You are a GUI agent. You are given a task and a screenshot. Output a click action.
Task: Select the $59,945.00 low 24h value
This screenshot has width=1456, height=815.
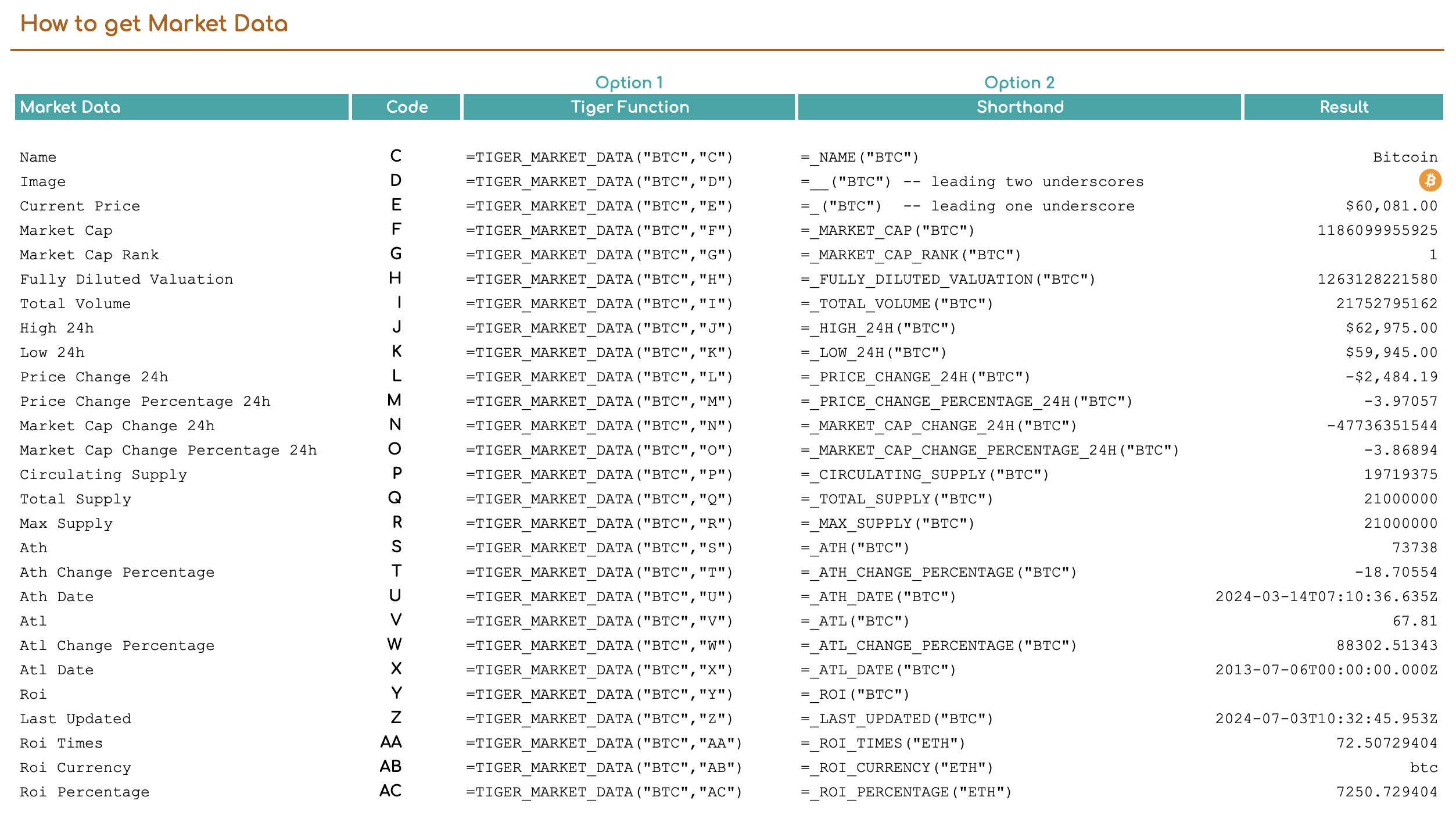(x=1392, y=352)
